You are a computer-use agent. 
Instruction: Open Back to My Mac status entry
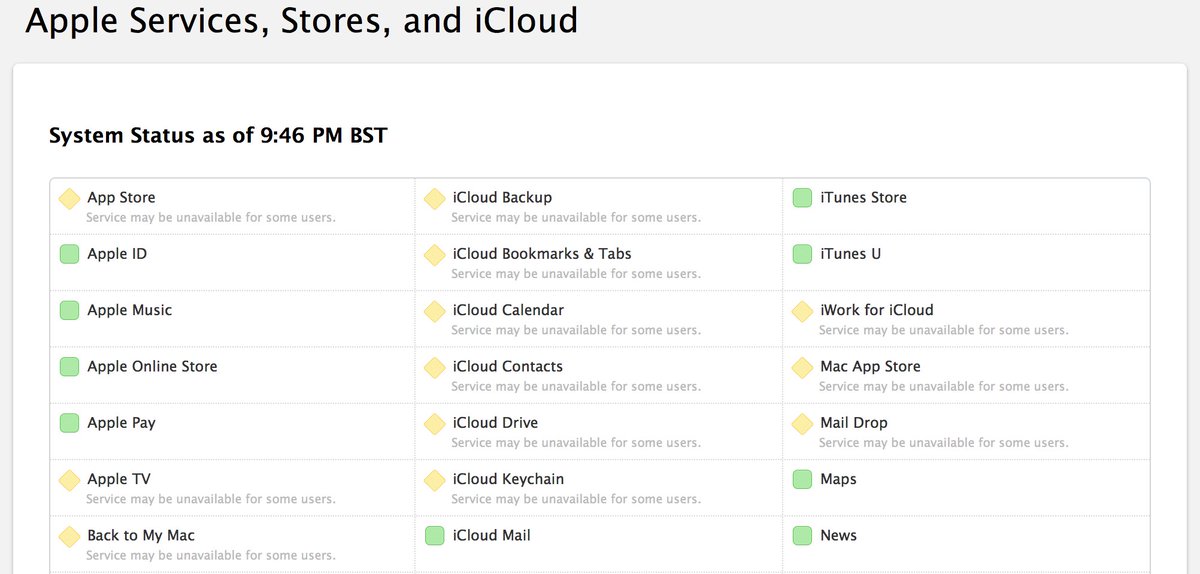(232, 544)
